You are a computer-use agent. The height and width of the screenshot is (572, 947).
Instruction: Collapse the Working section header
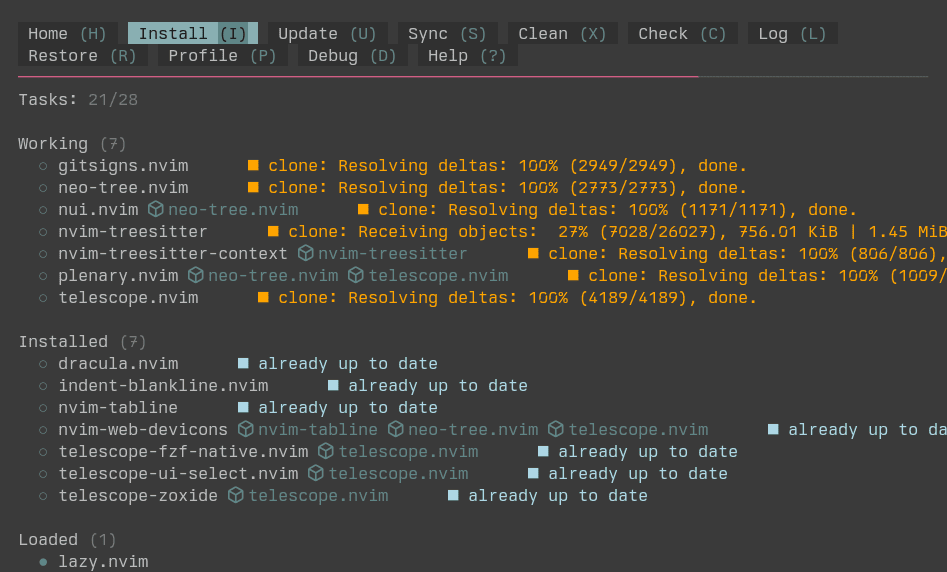pos(53,144)
